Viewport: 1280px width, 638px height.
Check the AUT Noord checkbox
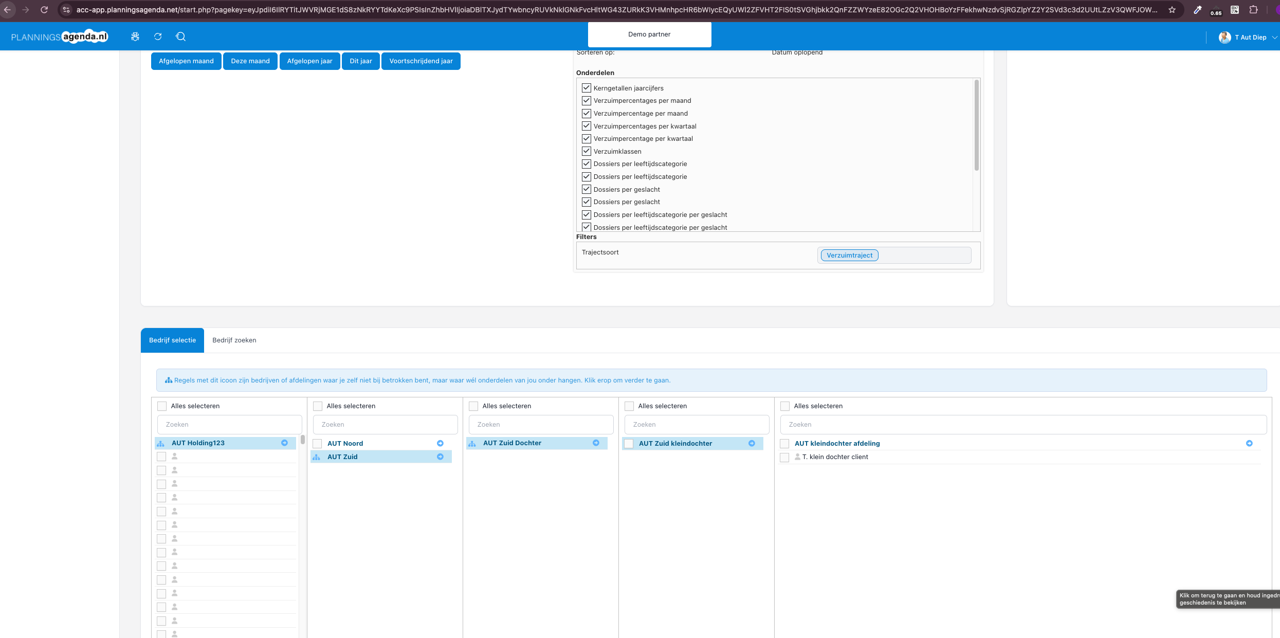point(317,444)
